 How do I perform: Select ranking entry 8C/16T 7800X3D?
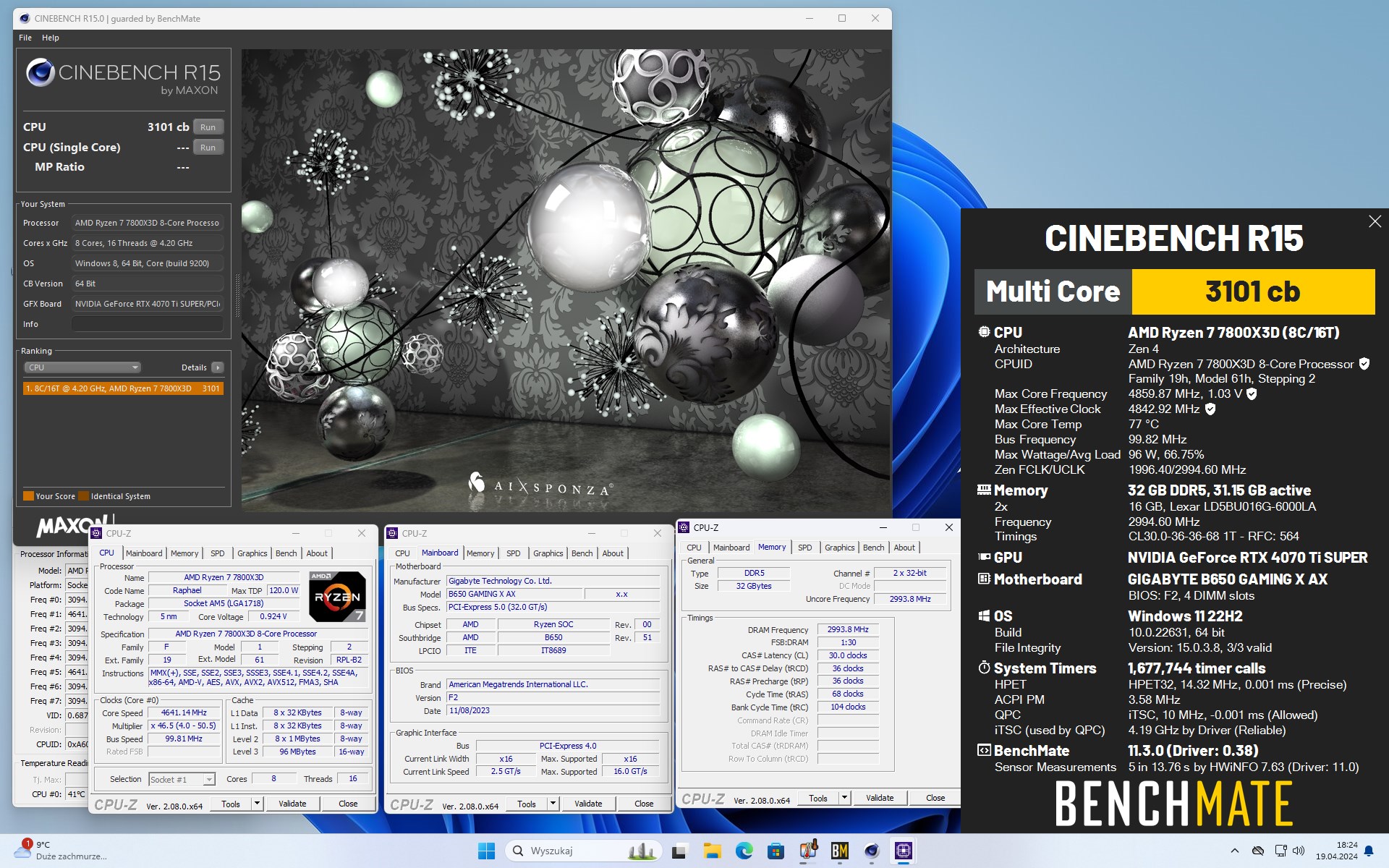(123, 388)
